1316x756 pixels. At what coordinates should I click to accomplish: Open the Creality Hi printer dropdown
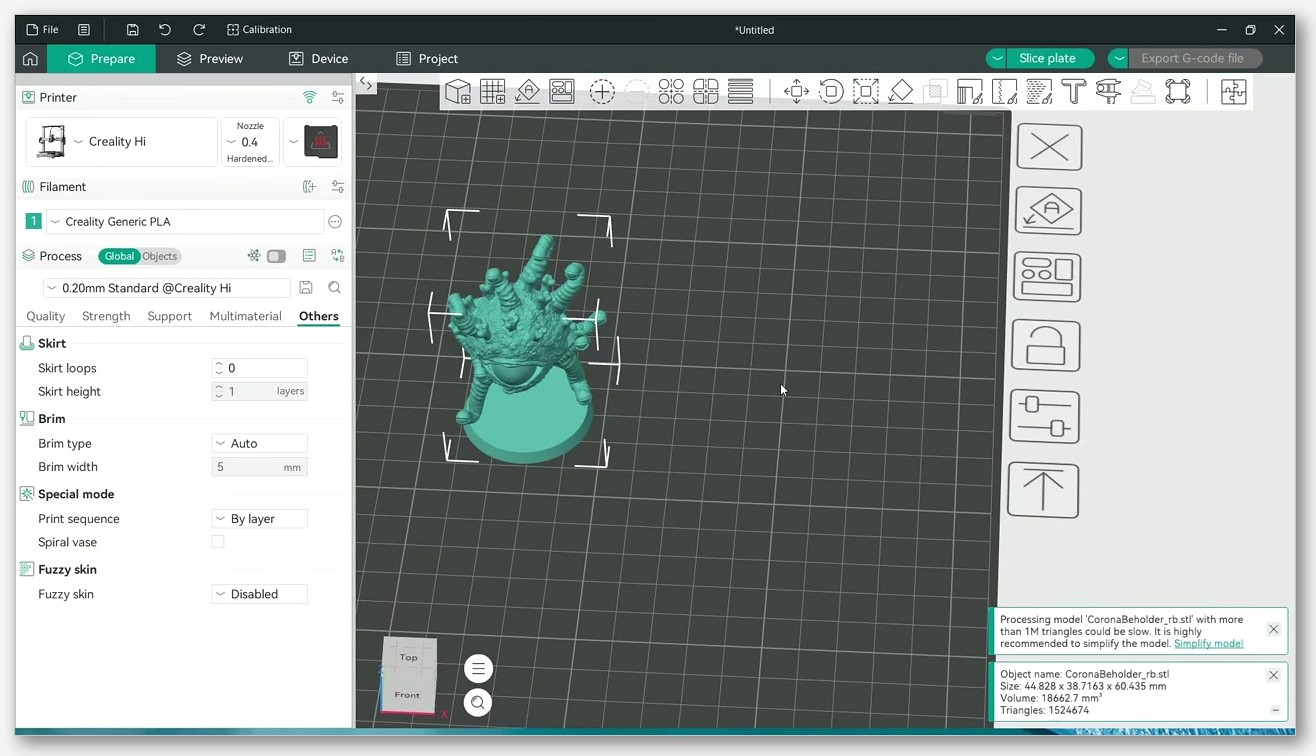122,141
